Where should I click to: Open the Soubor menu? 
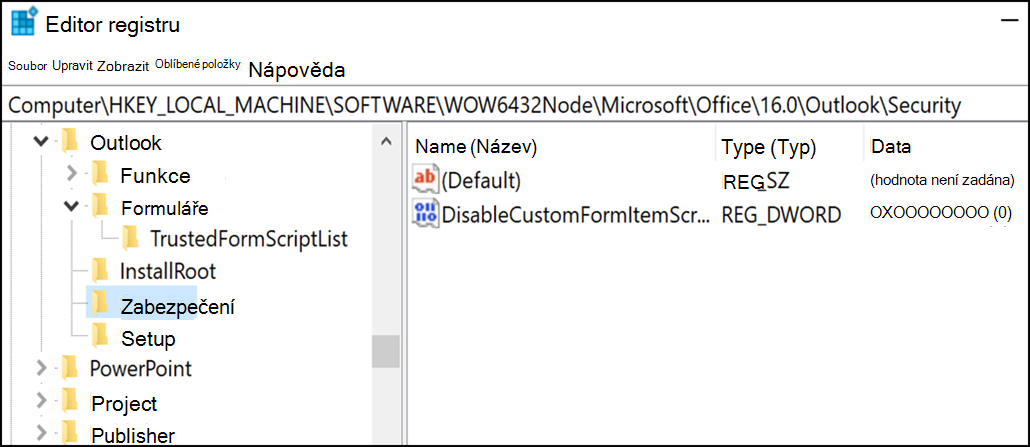(28, 67)
